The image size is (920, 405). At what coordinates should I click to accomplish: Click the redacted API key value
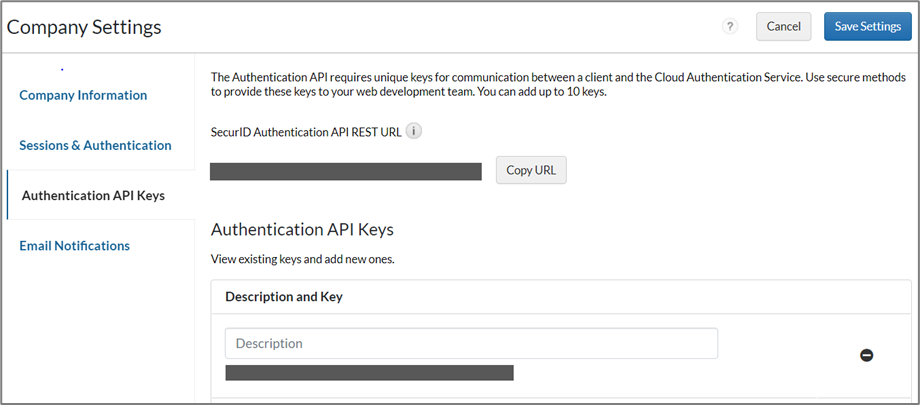[x=369, y=373]
